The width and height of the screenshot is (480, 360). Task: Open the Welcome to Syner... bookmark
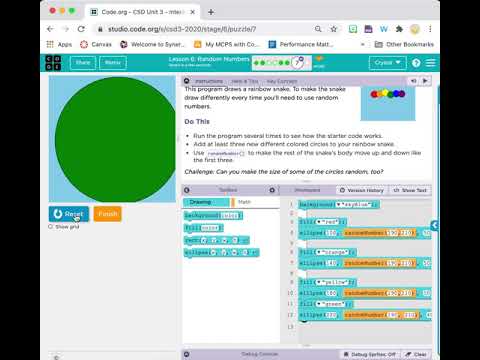click(153, 44)
